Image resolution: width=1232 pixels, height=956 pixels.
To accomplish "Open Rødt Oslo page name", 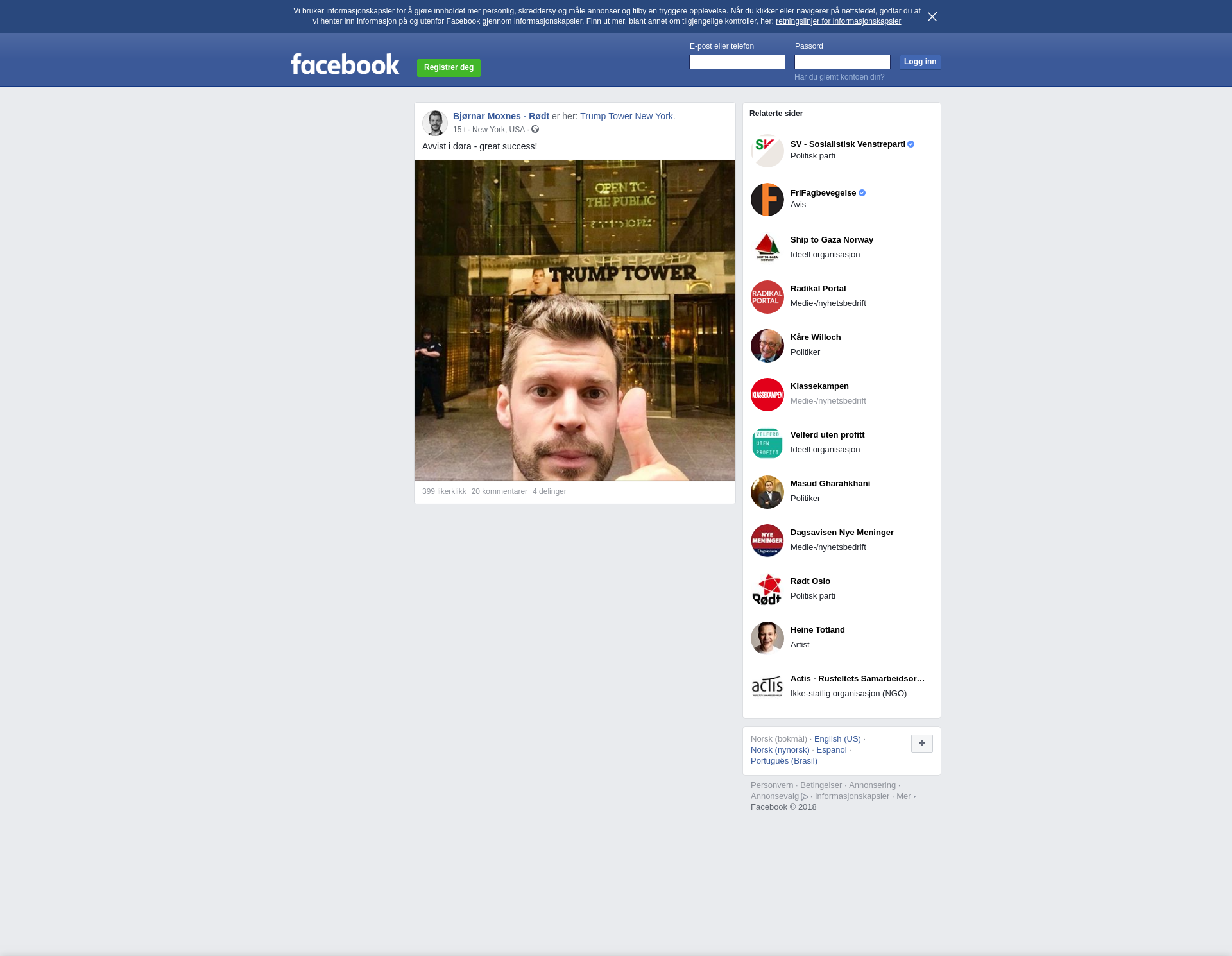I will point(810,581).
